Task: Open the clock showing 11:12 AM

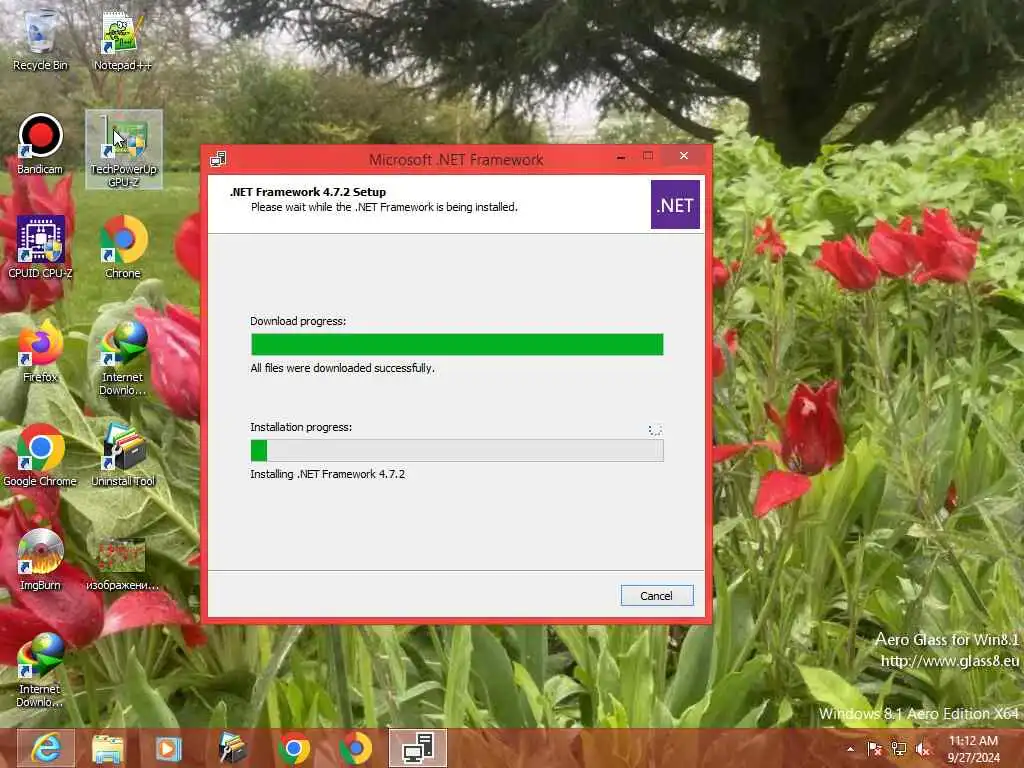Action: tap(973, 749)
